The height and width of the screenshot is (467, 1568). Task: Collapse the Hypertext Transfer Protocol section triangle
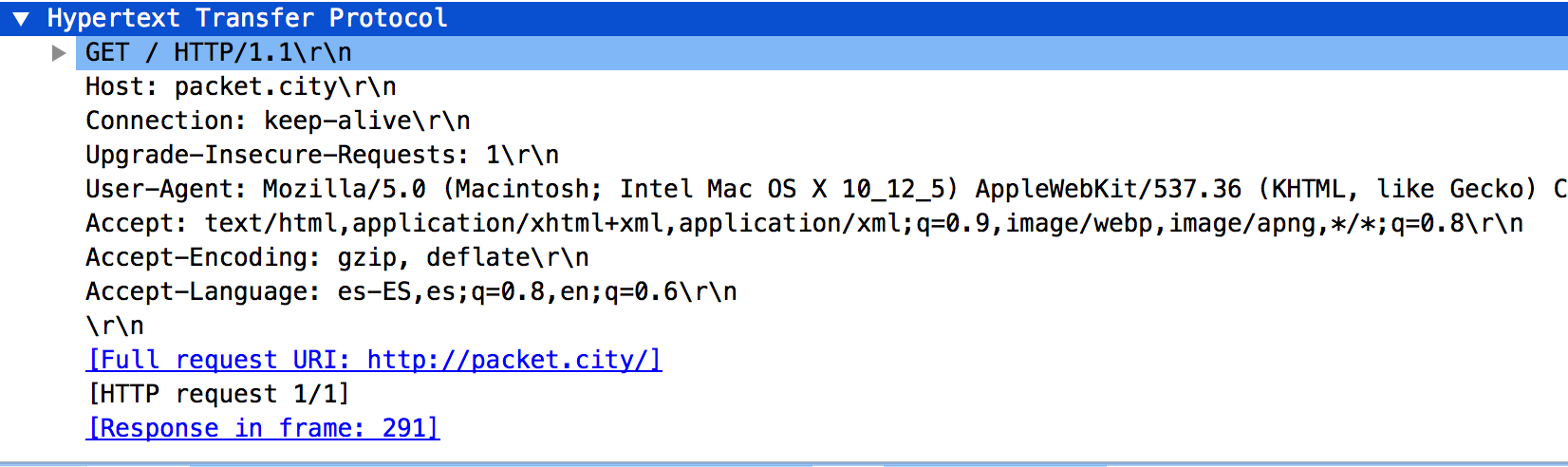coord(21,19)
